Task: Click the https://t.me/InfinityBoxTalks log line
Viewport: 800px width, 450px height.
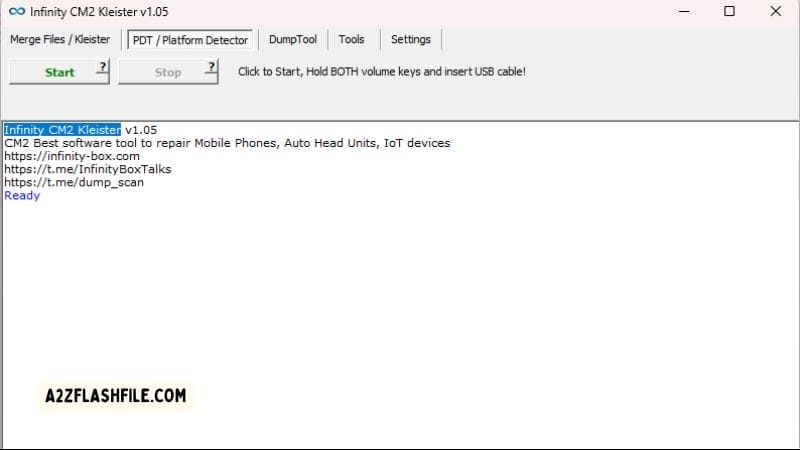Action: (x=88, y=169)
